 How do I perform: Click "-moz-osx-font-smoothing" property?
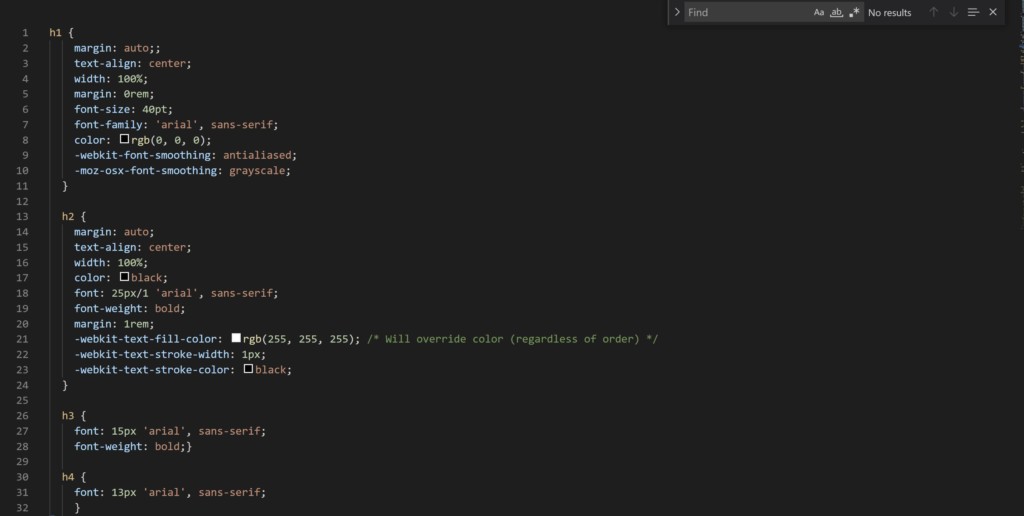(x=145, y=170)
